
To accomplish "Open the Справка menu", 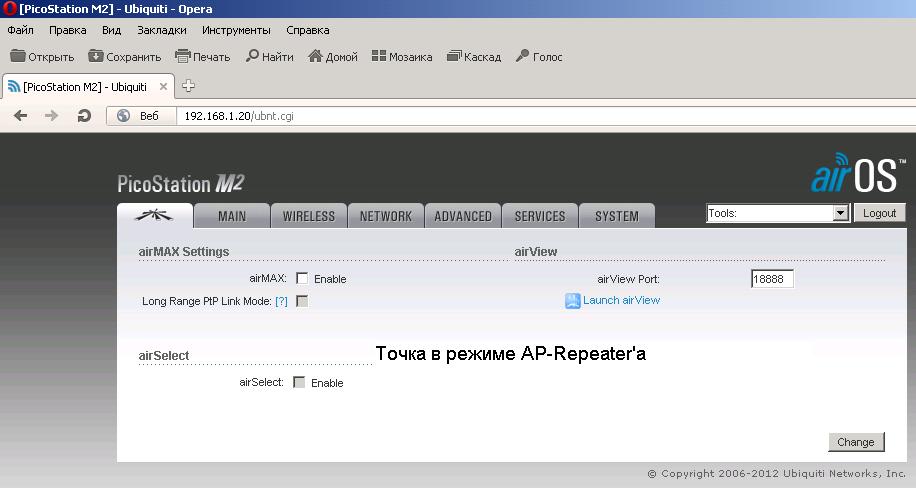I will pos(308,30).
